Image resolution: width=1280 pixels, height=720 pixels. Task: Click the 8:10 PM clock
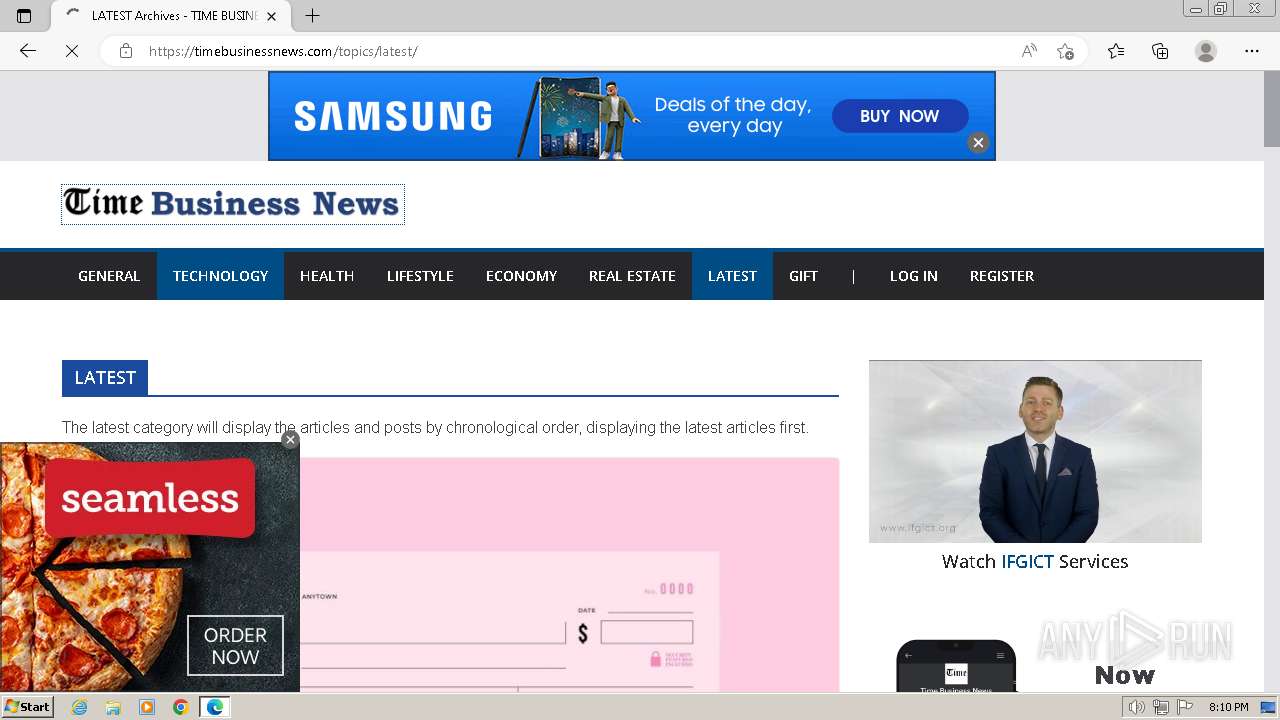click(1228, 707)
